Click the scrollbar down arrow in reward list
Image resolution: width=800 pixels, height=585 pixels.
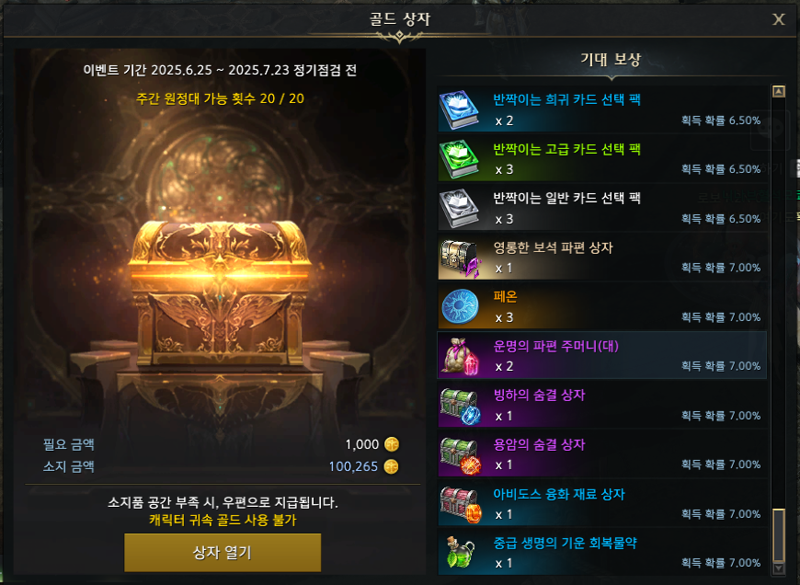pyautogui.click(x=779, y=568)
